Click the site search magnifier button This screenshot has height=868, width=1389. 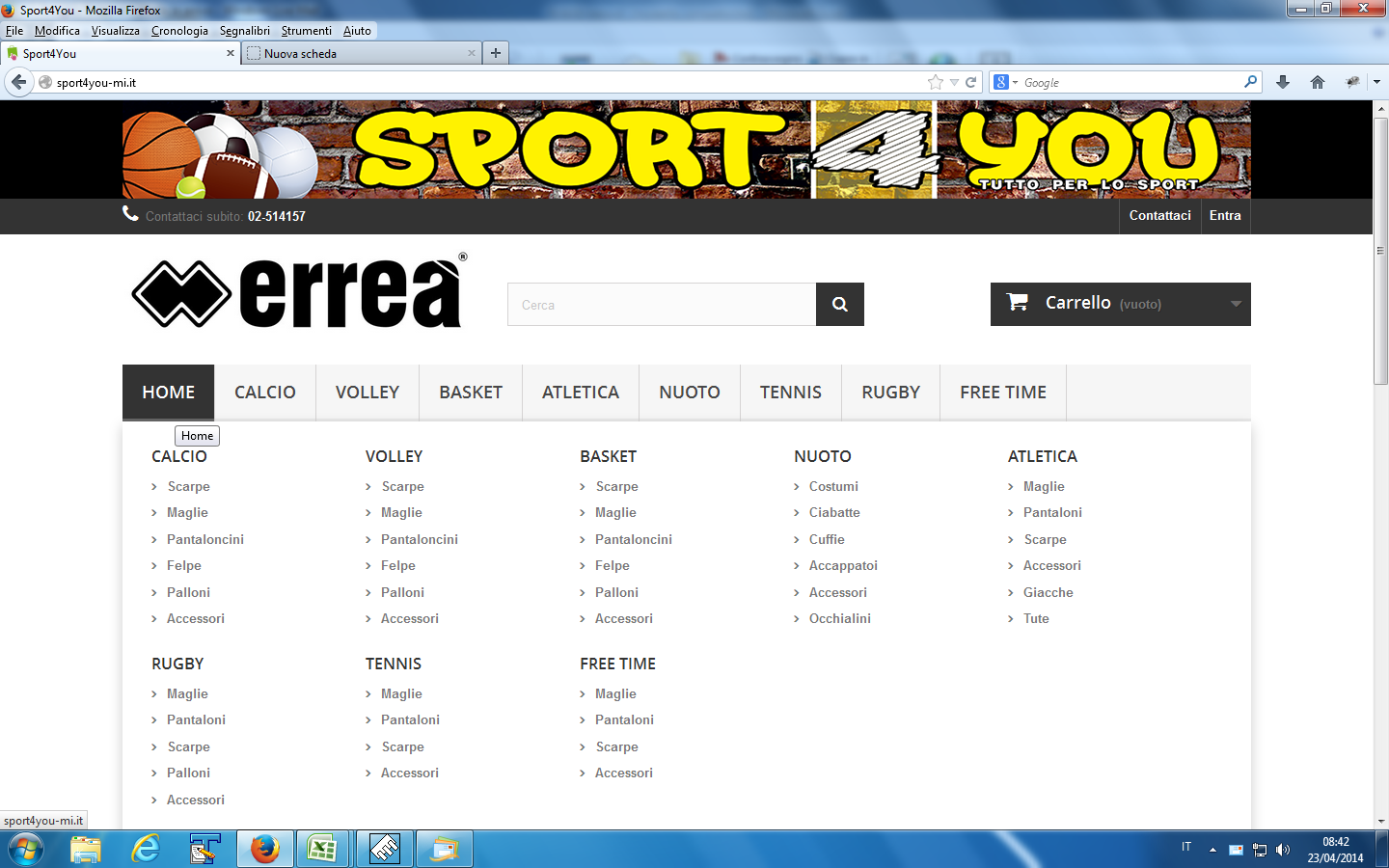840,305
